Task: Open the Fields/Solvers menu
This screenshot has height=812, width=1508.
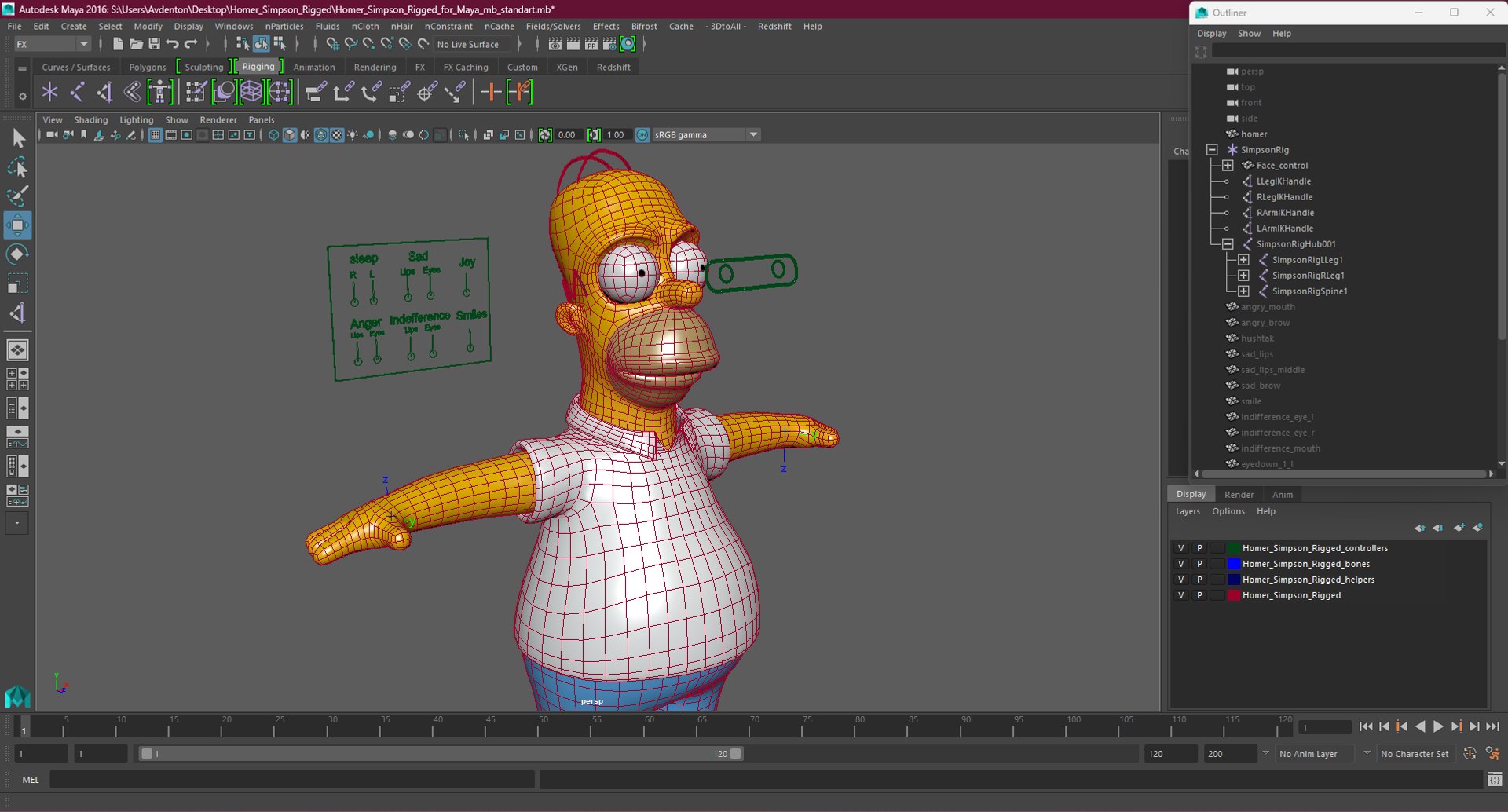Action: click(553, 26)
